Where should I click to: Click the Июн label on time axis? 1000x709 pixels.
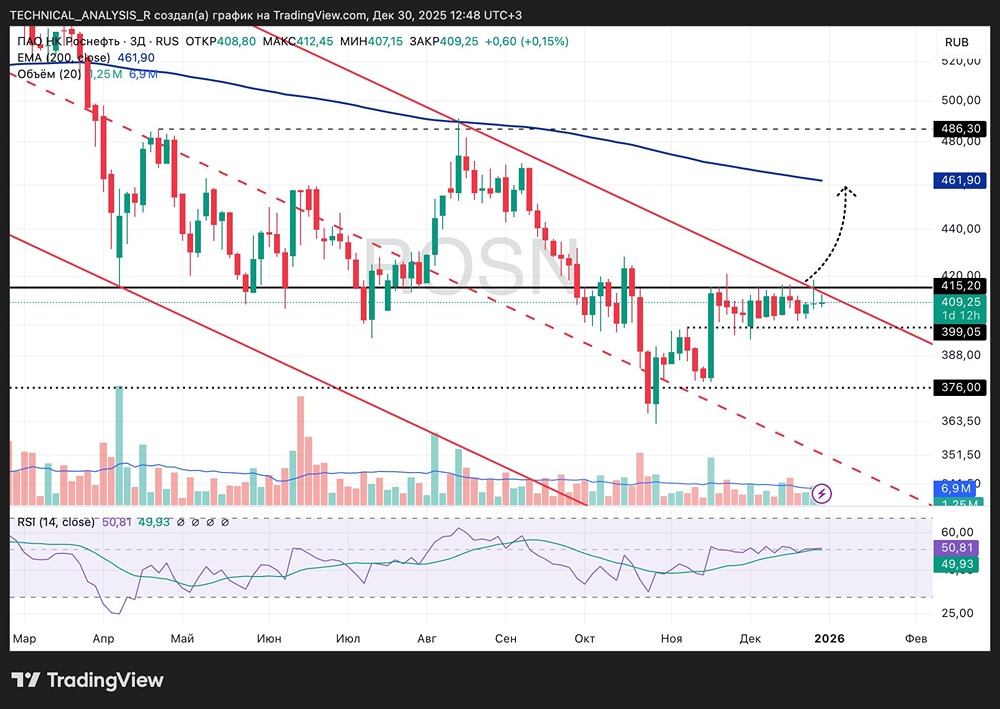click(x=269, y=638)
